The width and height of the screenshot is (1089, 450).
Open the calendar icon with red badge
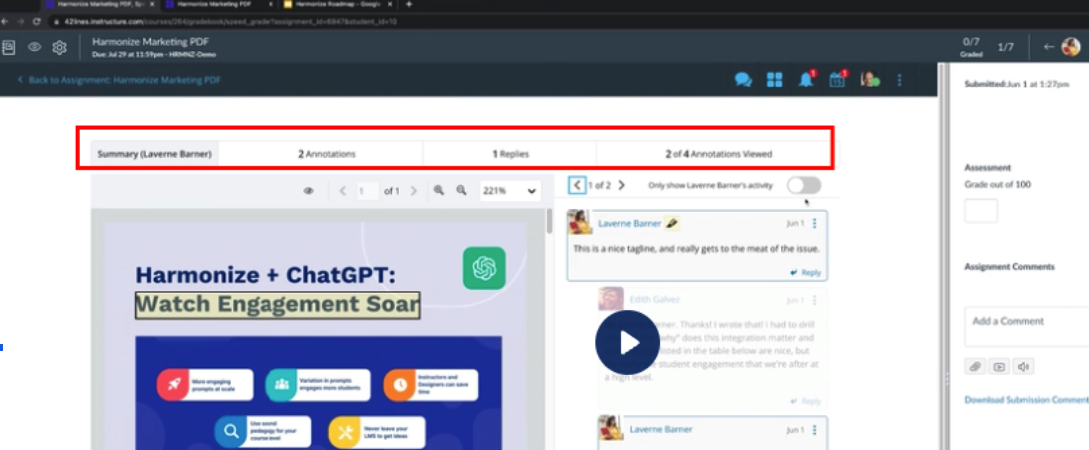838,79
